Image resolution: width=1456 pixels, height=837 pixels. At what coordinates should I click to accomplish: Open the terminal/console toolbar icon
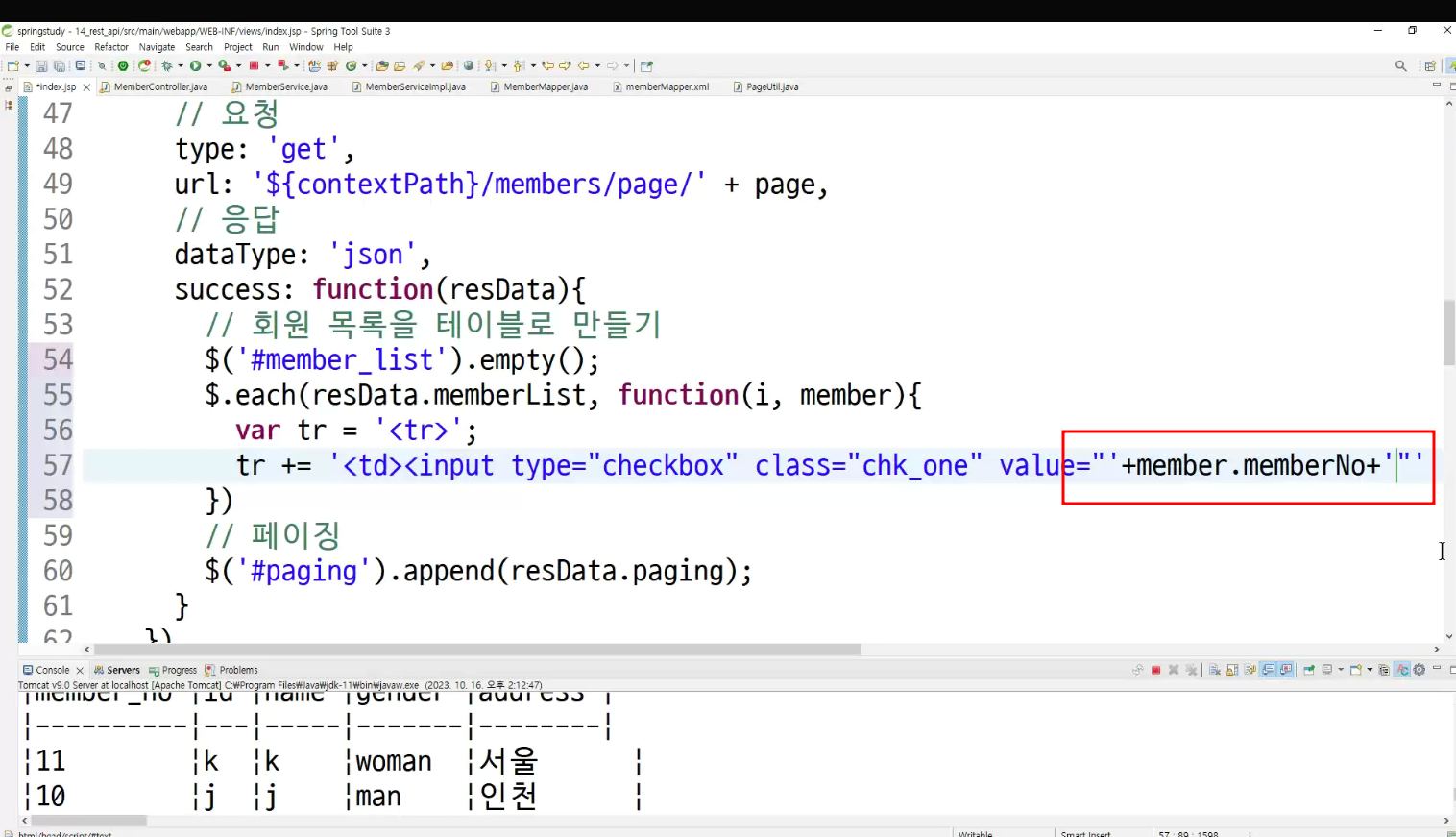pos(81,66)
